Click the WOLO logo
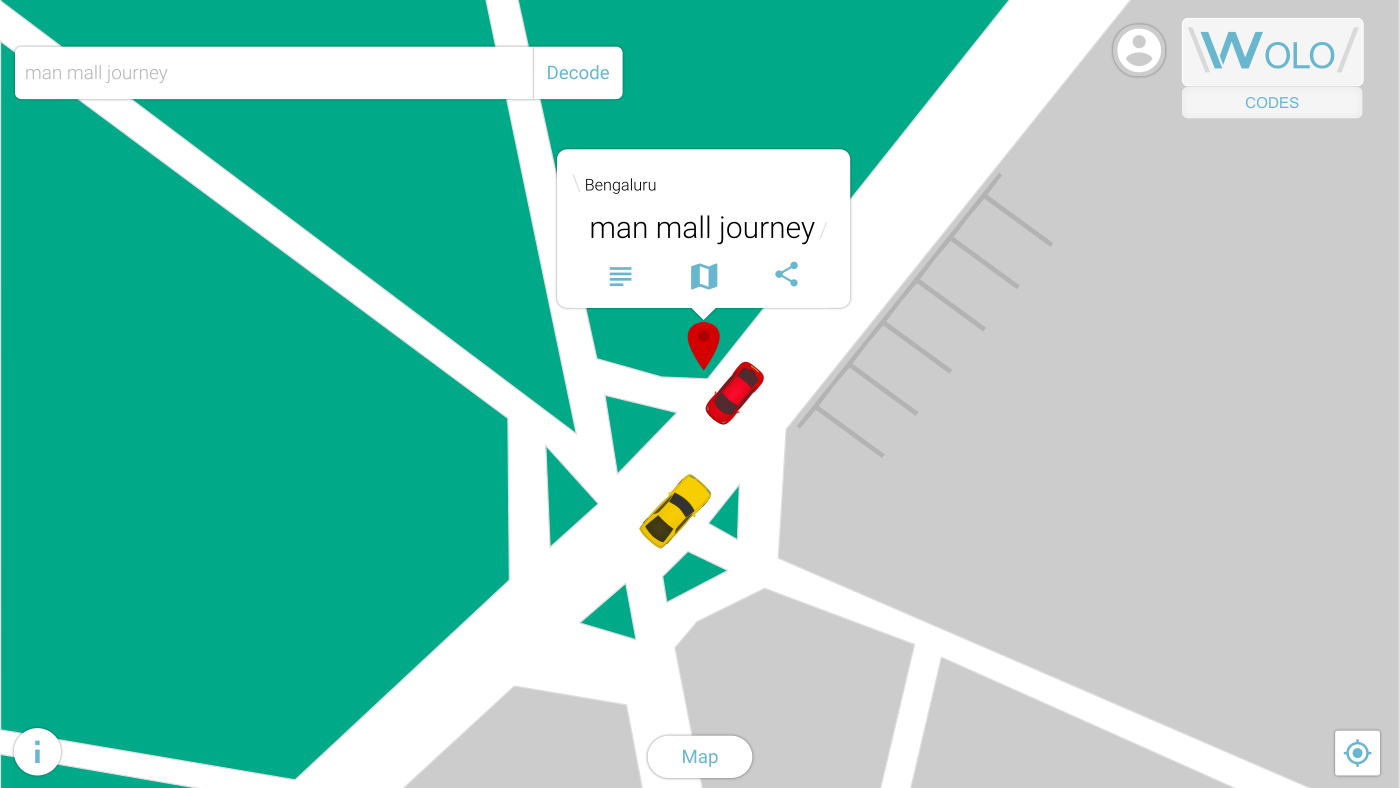 coord(1272,51)
